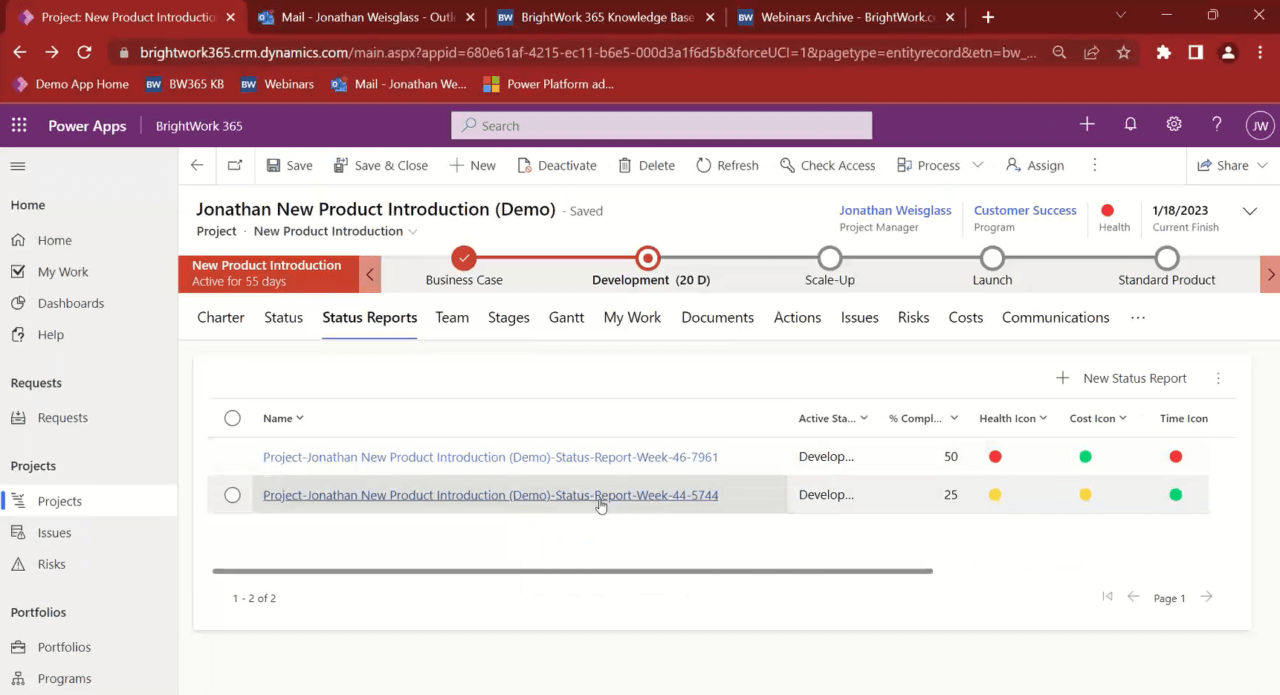Expand the New Product Introduction chevron

pyautogui.click(x=413, y=231)
